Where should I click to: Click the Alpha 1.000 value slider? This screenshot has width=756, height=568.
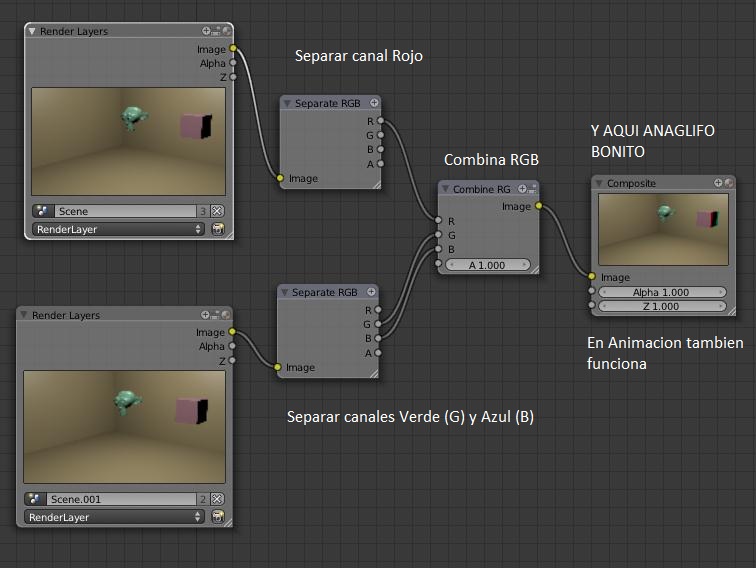[x=662, y=292]
